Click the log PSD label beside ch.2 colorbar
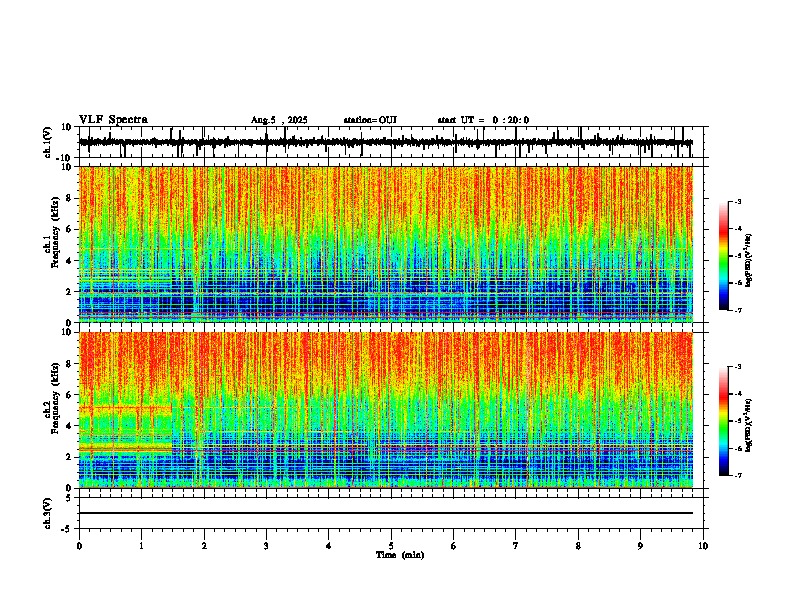This screenshot has height=612, width=792. pyautogui.click(x=748, y=425)
